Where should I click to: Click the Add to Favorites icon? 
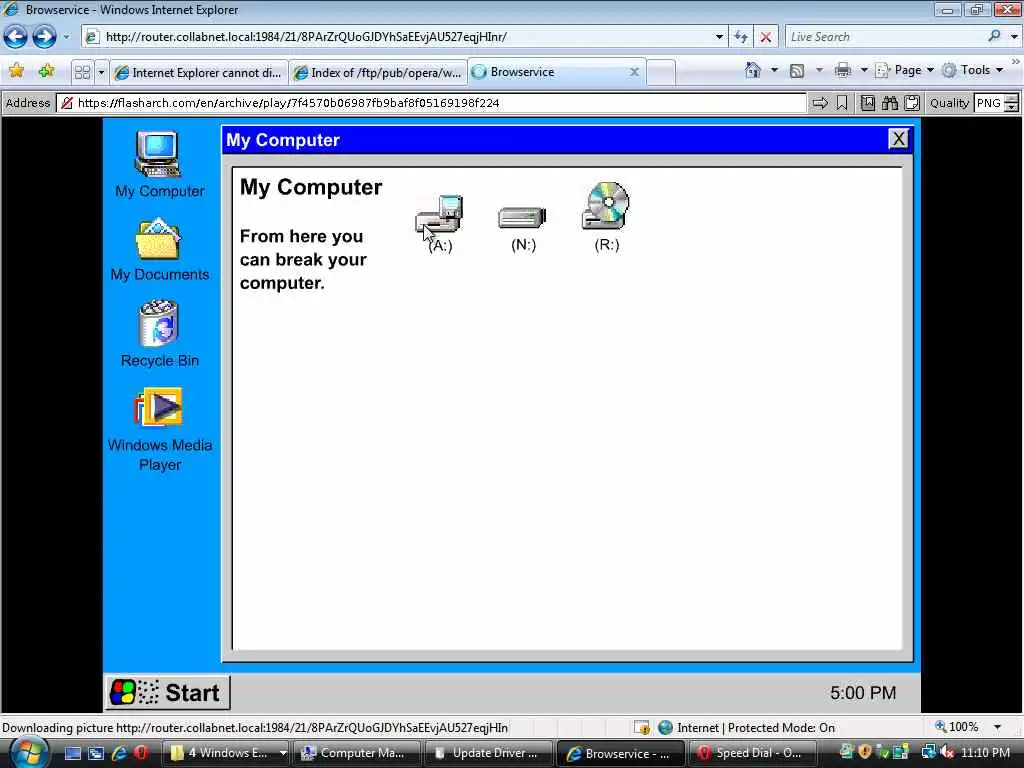46,71
